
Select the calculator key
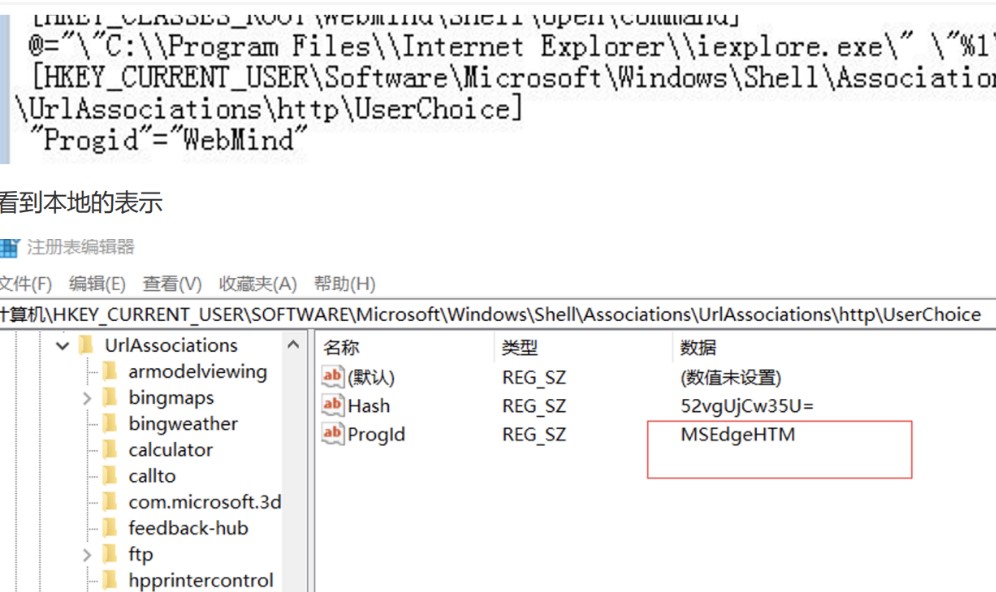170,450
